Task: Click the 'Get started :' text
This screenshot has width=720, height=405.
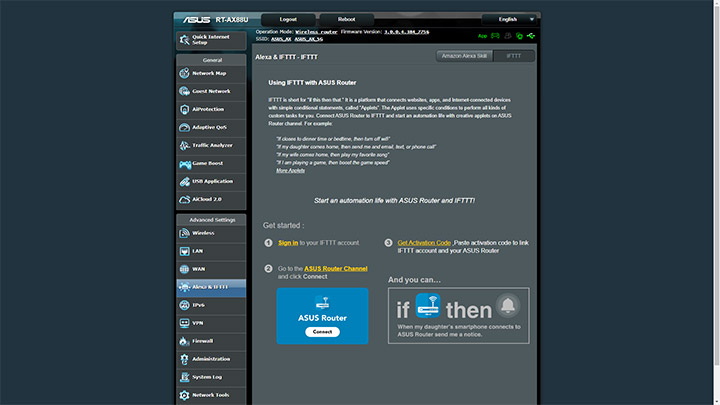Action: click(x=283, y=225)
